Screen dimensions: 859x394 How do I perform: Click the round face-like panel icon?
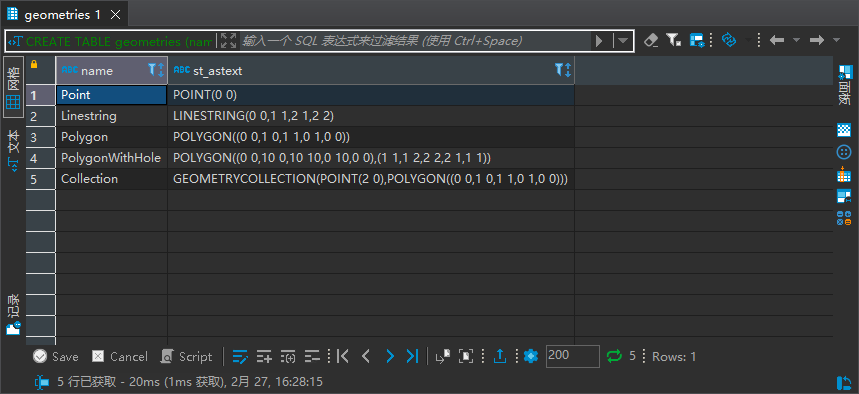point(844,152)
